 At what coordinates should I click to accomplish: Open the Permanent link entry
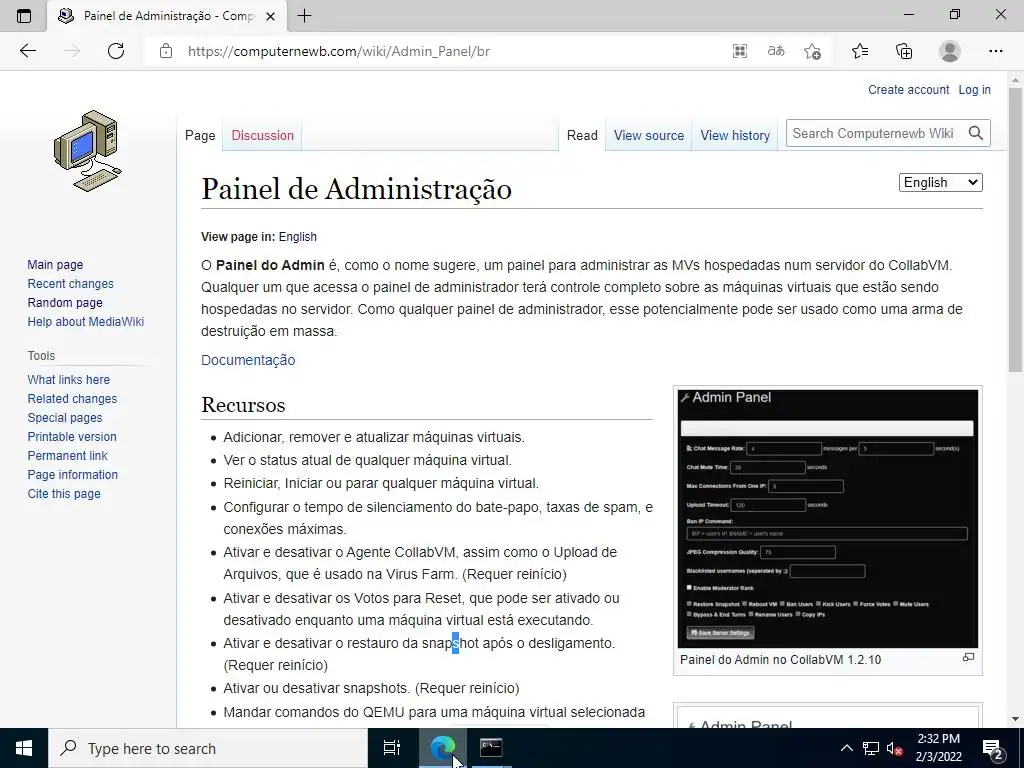[x=67, y=455]
